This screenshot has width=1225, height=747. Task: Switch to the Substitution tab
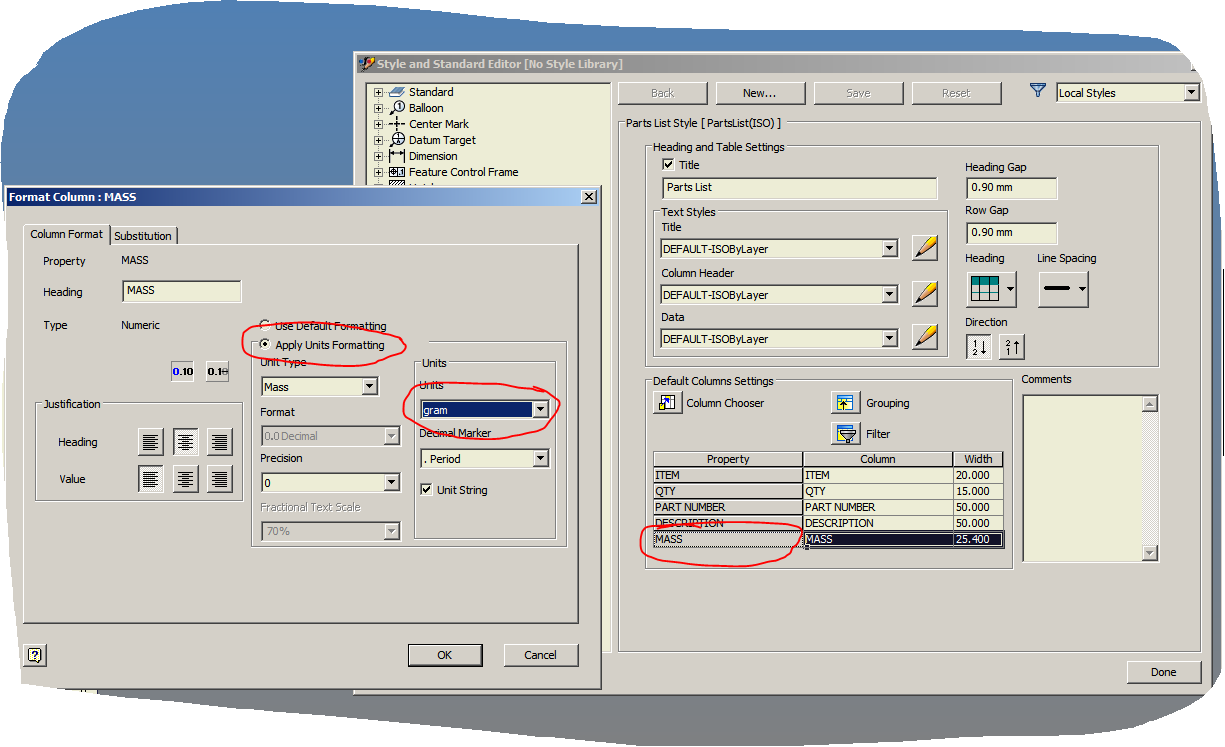click(x=143, y=234)
